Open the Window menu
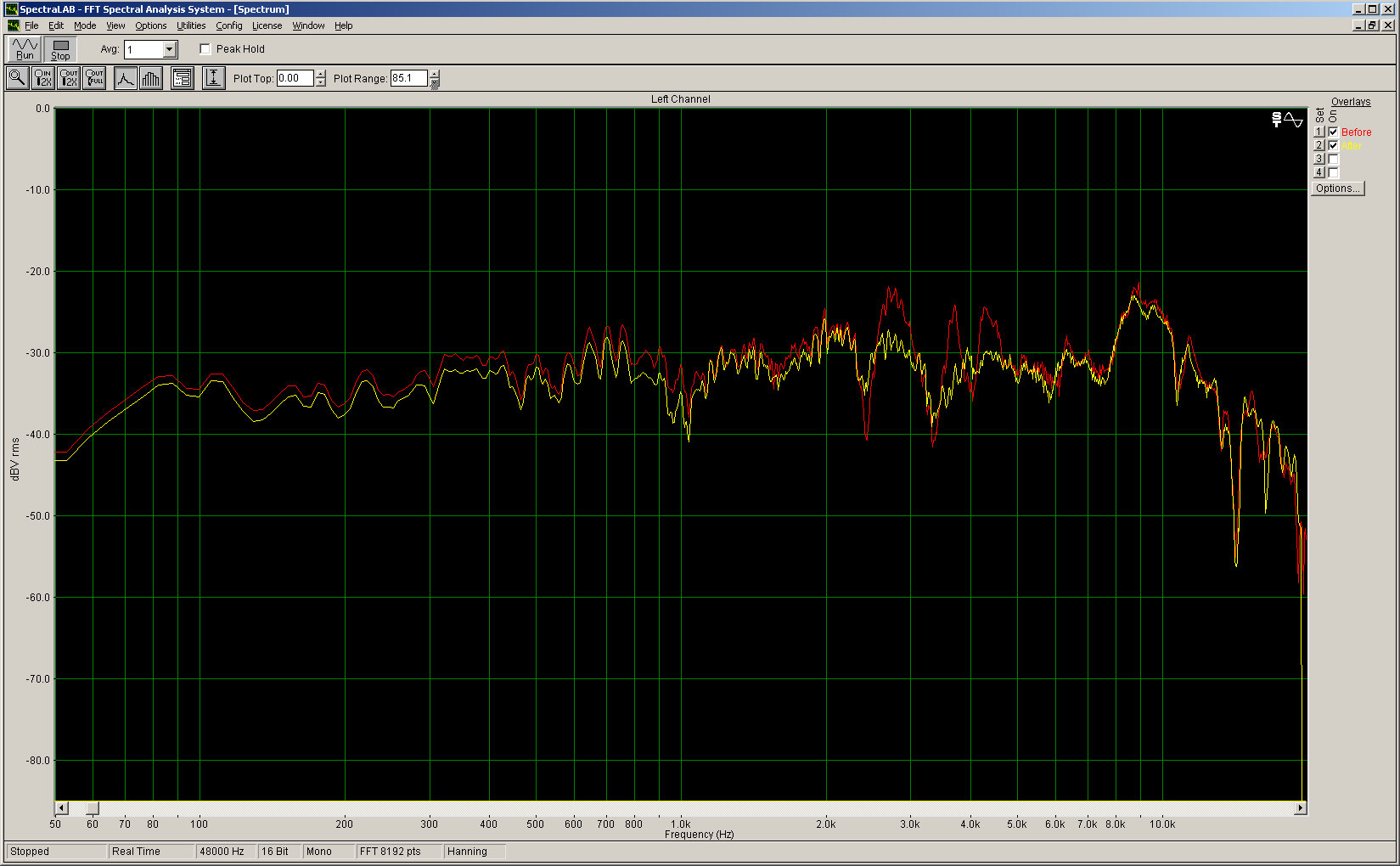Image resolution: width=1400 pixels, height=866 pixels. pos(308,25)
